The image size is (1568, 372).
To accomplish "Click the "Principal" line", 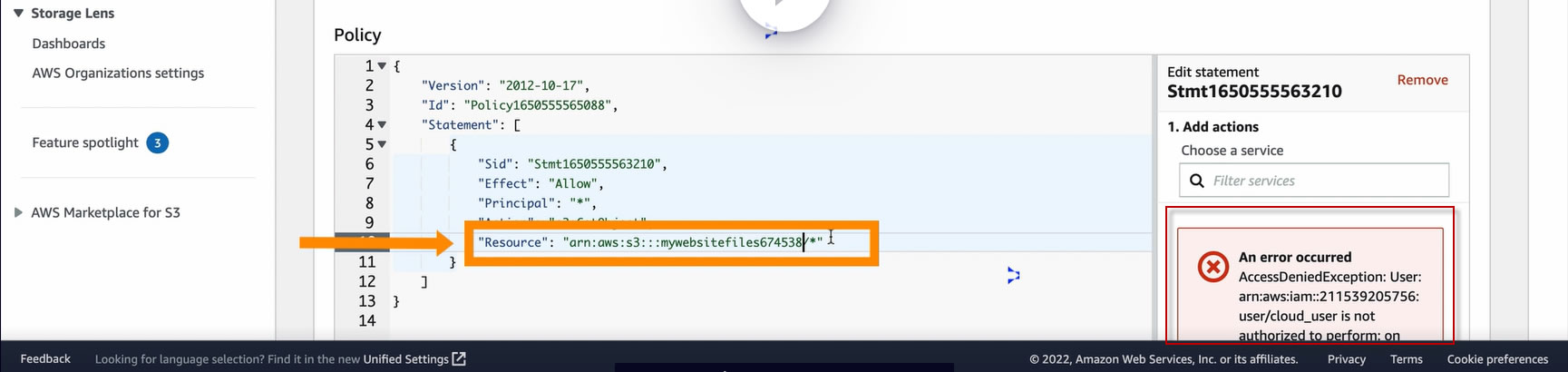I will coord(537,203).
